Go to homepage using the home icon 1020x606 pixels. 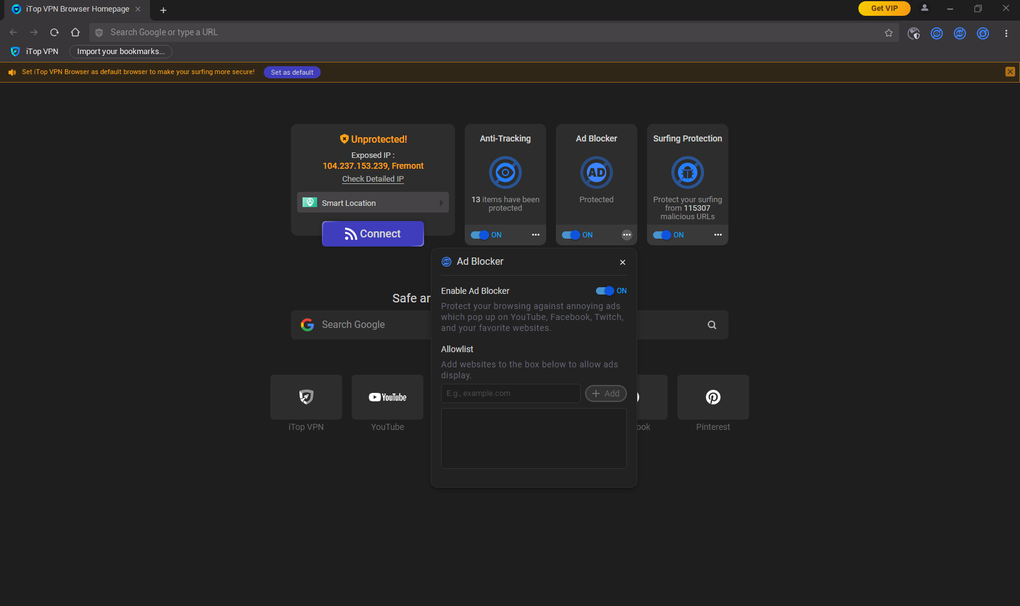(x=75, y=32)
